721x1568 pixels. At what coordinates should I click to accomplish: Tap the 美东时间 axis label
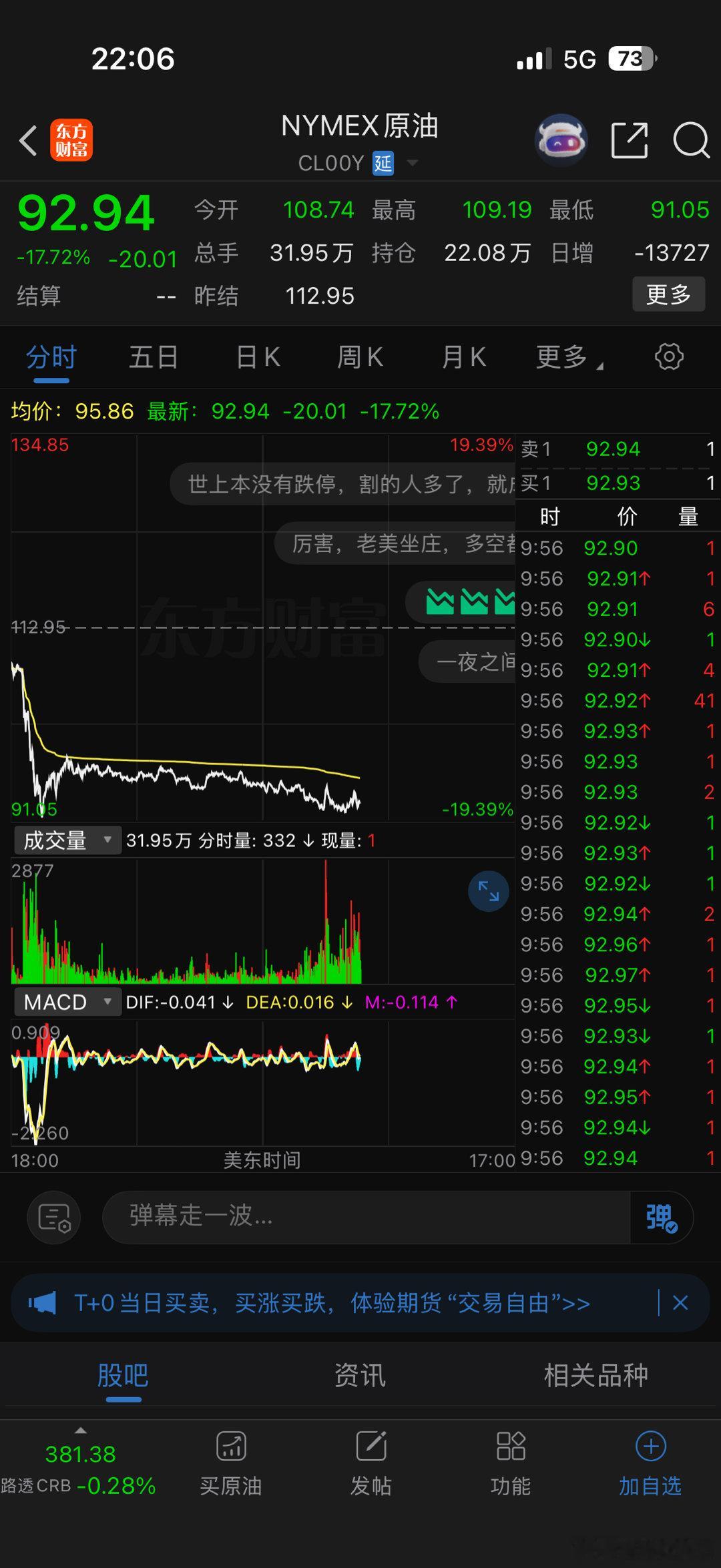pyautogui.click(x=262, y=1160)
